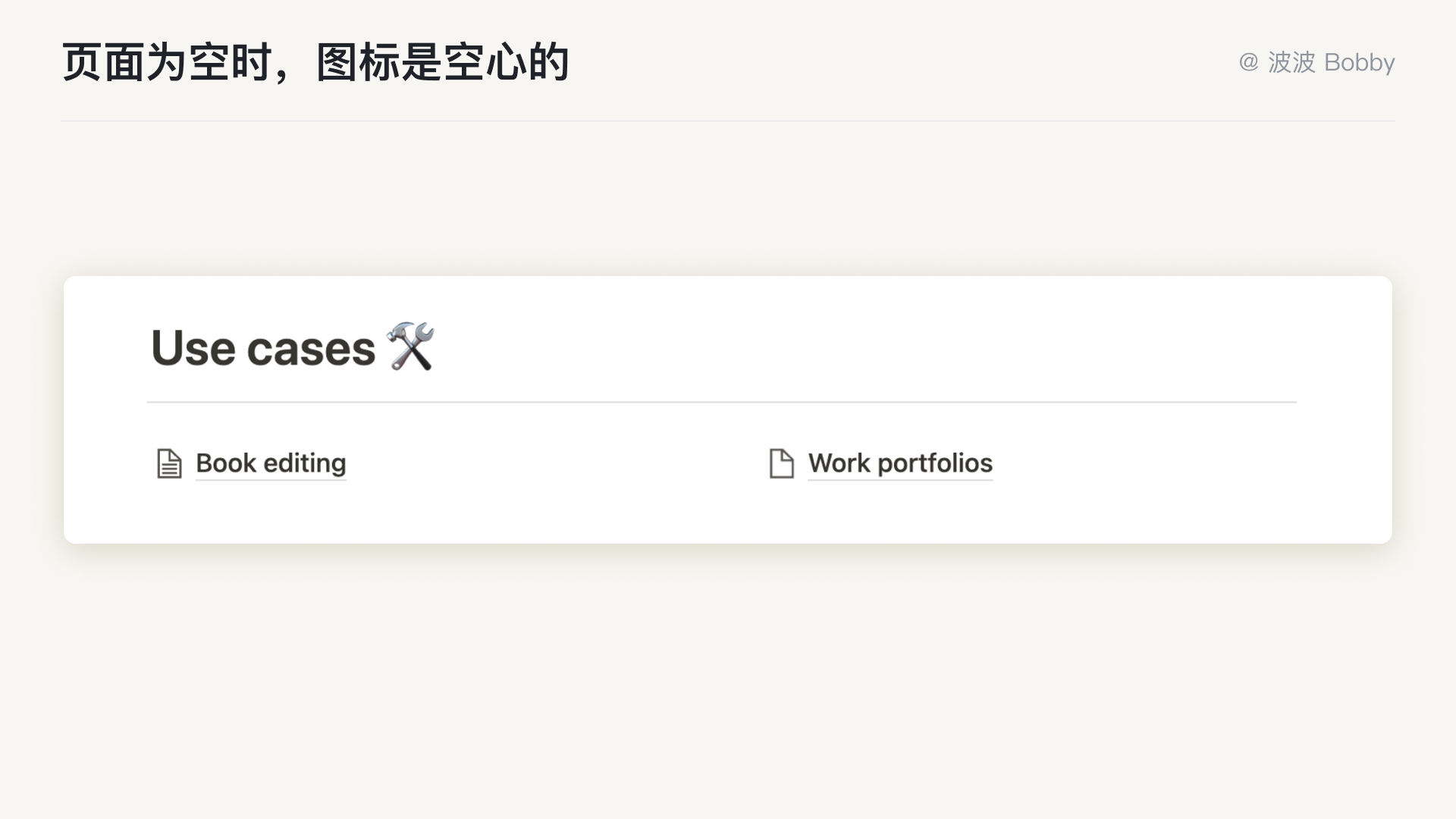Click the divider line under Use cases
The width and height of the screenshot is (1456, 819).
point(720,402)
